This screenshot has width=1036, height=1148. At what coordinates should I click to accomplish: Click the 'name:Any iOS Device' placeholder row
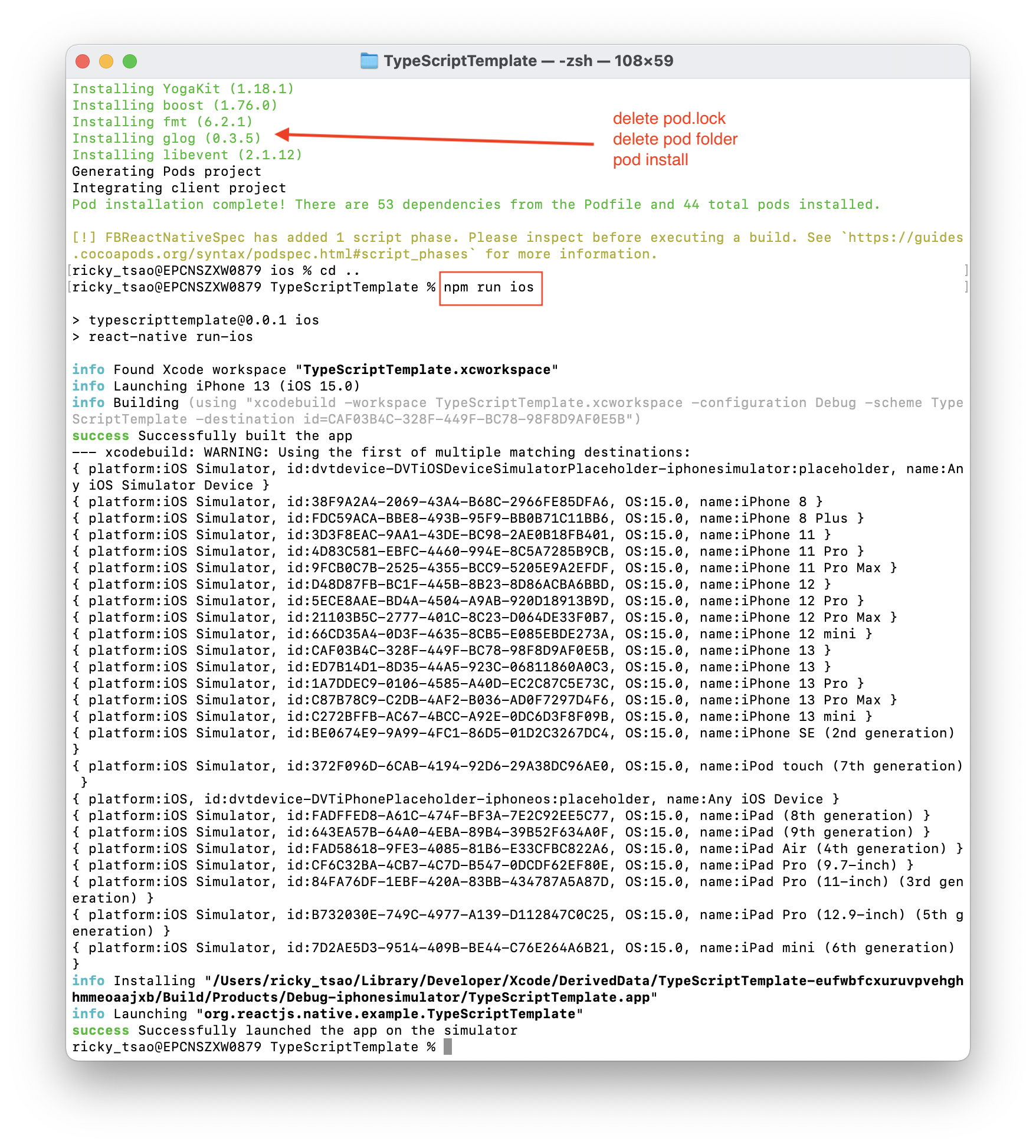(x=455, y=799)
